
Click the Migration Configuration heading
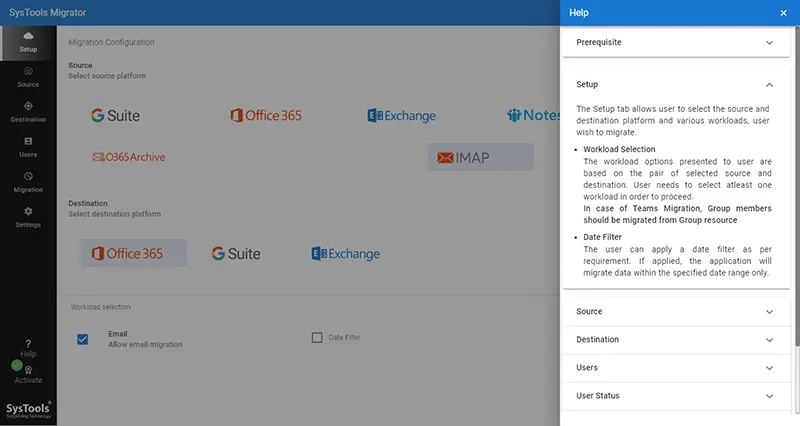(111, 42)
